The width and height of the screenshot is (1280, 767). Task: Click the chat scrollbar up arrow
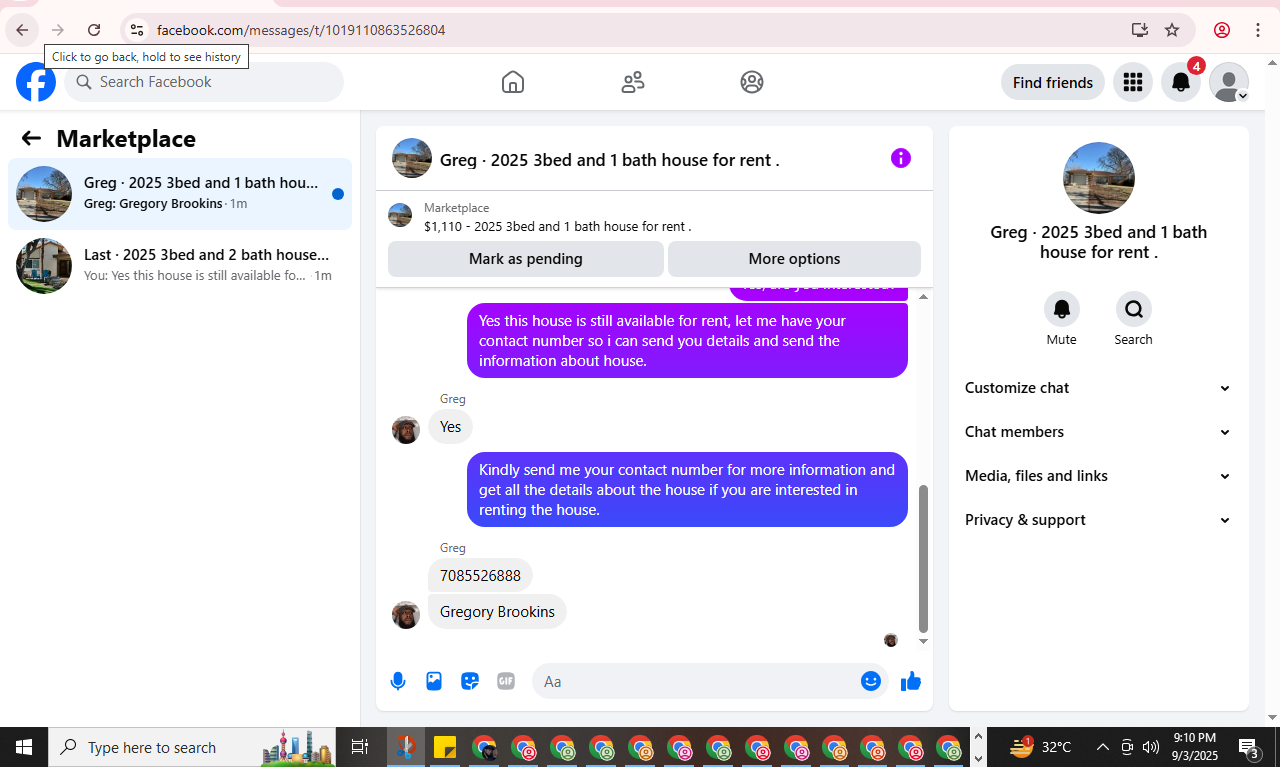(x=923, y=296)
